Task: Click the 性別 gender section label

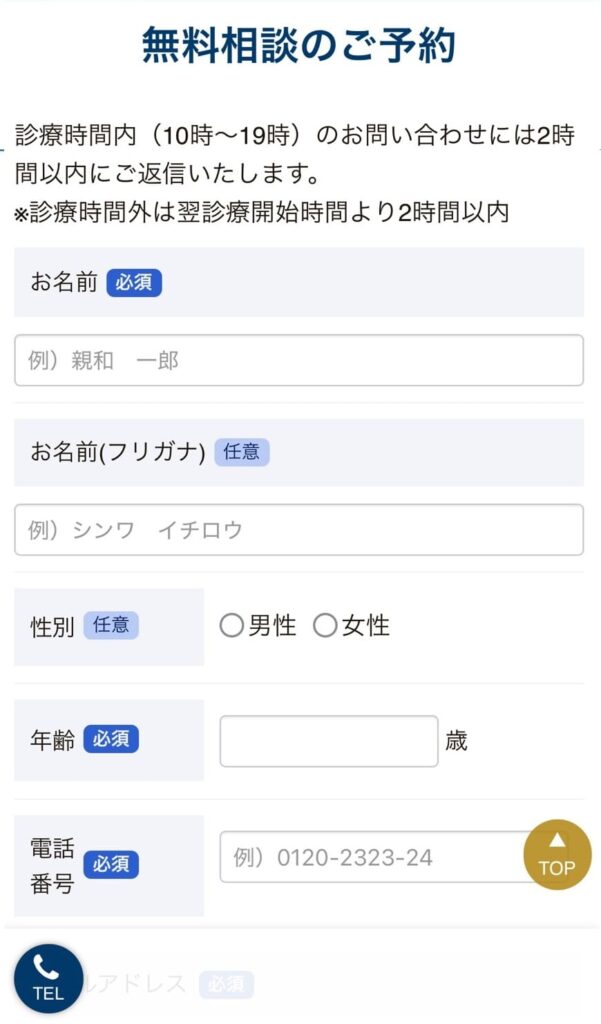Action: (47, 624)
